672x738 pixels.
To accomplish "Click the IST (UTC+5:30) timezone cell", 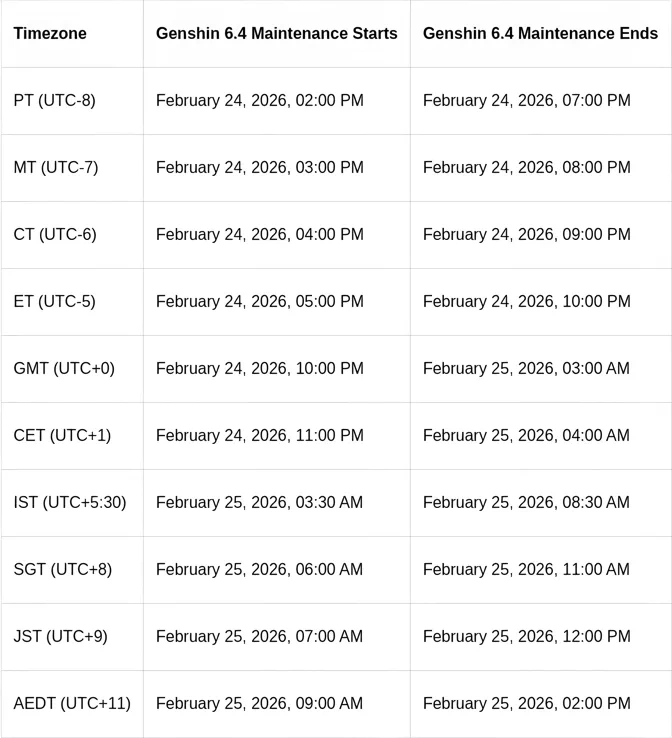I will [x=70, y=503].
